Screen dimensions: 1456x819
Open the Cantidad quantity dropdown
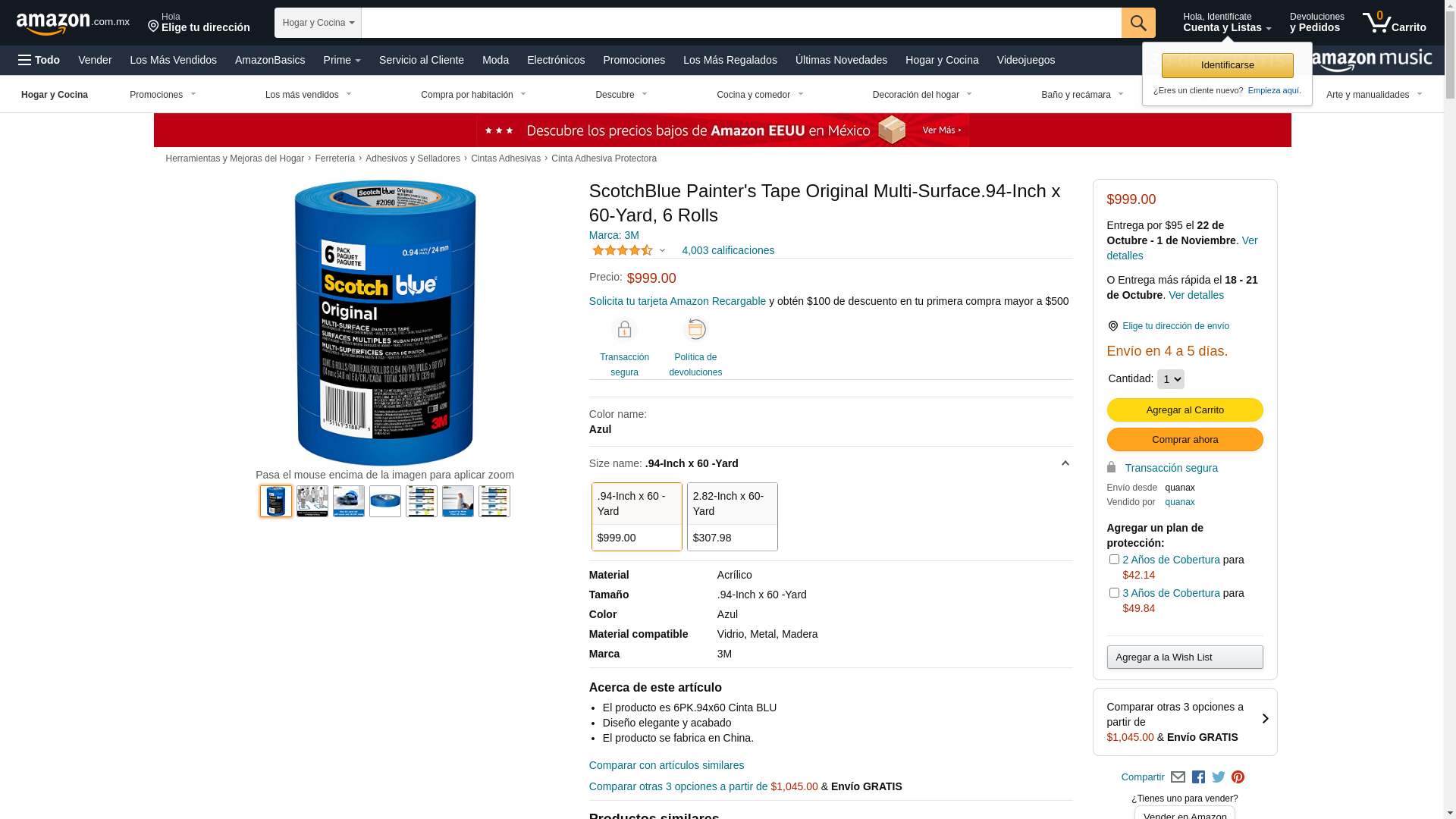[x=1171, y=379]
